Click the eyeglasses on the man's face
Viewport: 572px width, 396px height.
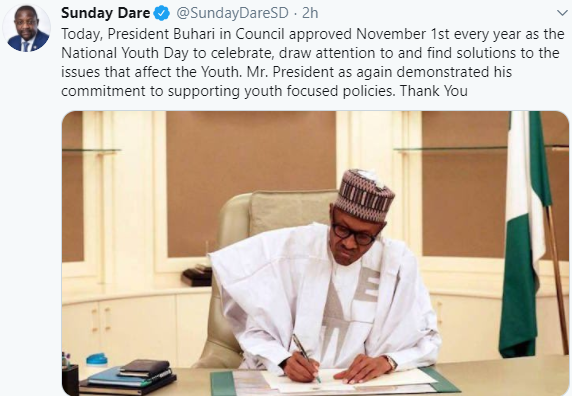[353, 234]
